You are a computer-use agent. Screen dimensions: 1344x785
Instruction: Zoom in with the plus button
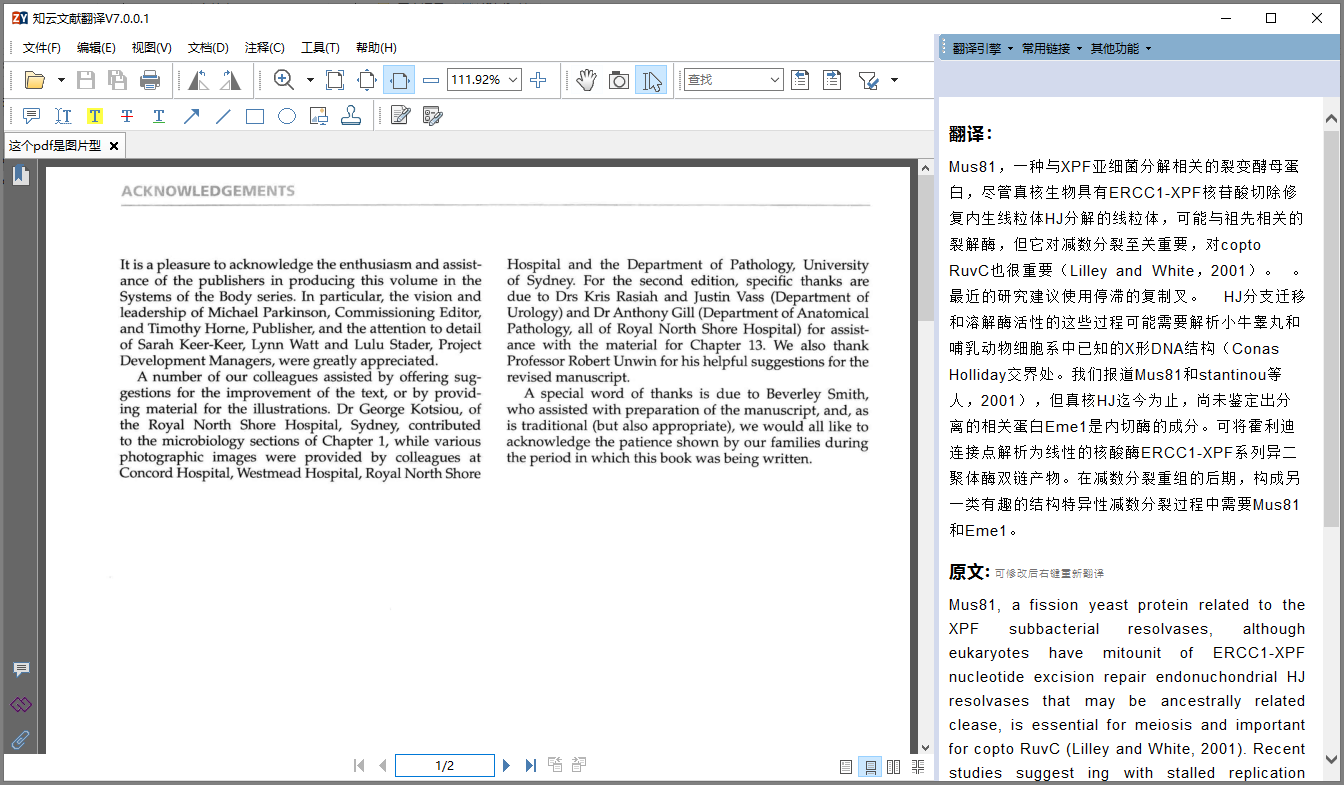point(538,80)
